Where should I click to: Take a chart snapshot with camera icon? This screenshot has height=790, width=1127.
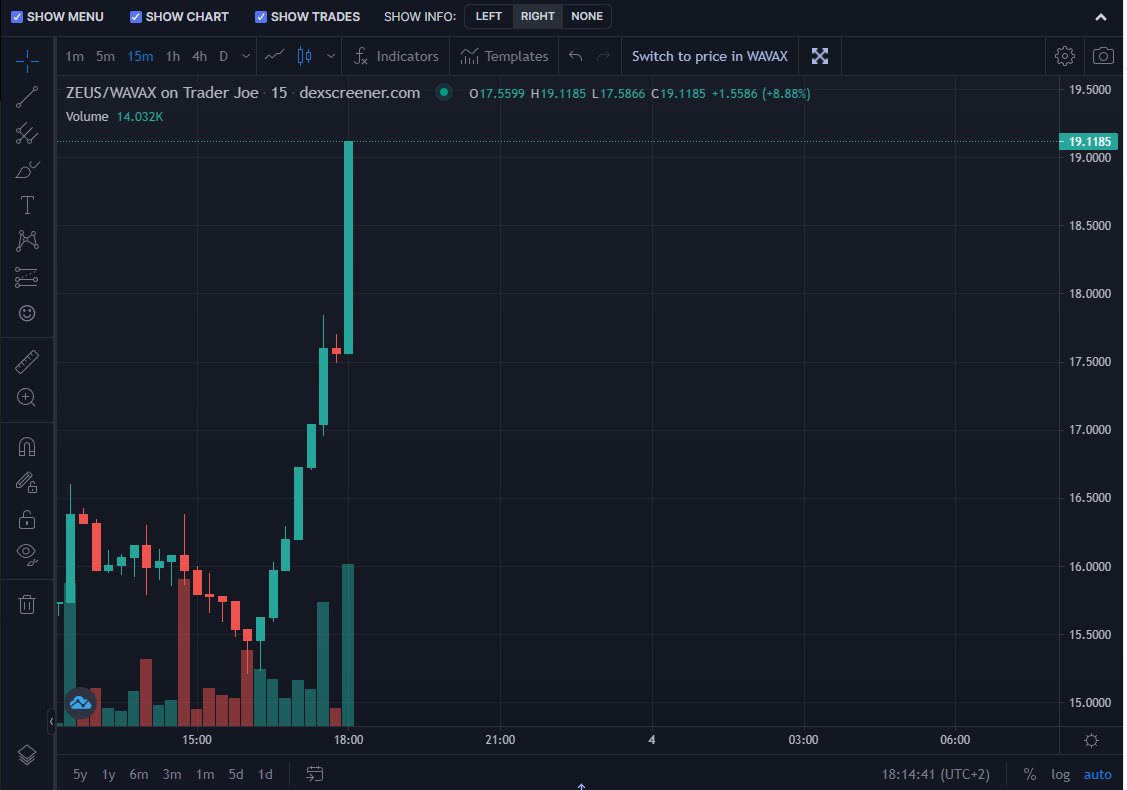tap(1103, 56)
